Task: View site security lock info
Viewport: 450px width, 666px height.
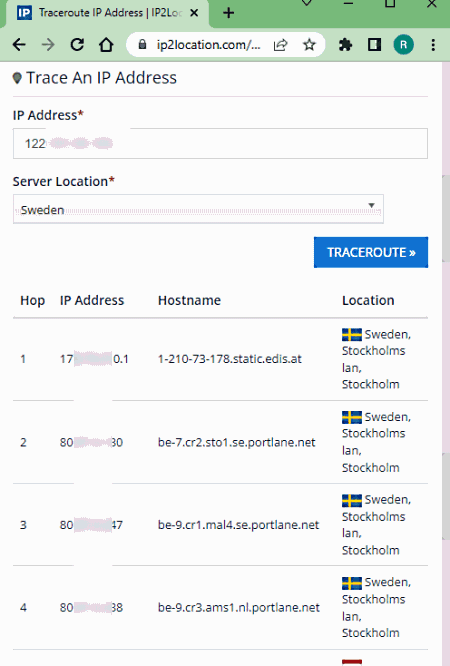Action: 142,45
